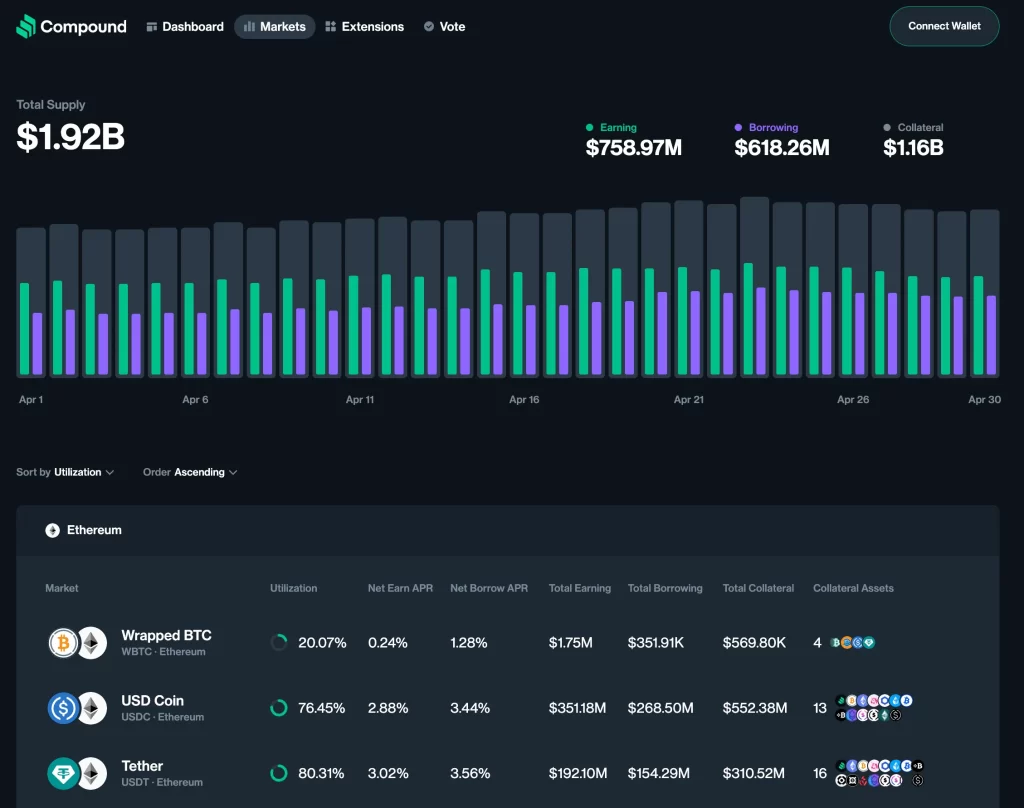Click the Markets bar-chart icon

coord(249,27)
